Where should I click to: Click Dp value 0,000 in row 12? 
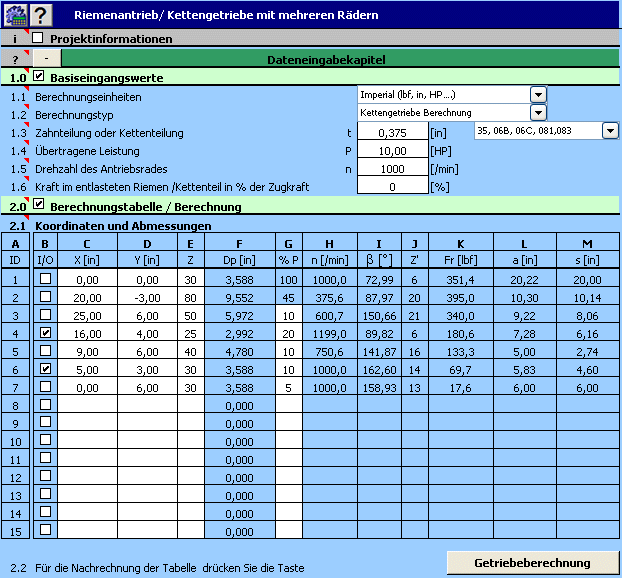[240, 477]
